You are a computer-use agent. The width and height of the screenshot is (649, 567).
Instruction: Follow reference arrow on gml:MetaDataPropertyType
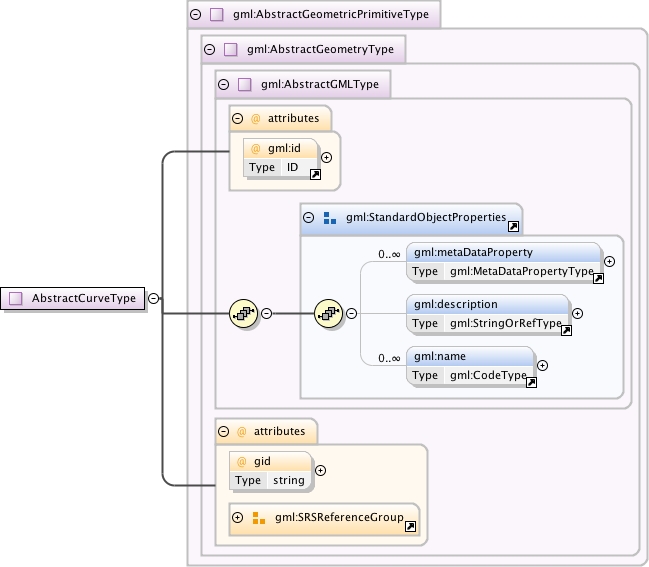point(598,279)
